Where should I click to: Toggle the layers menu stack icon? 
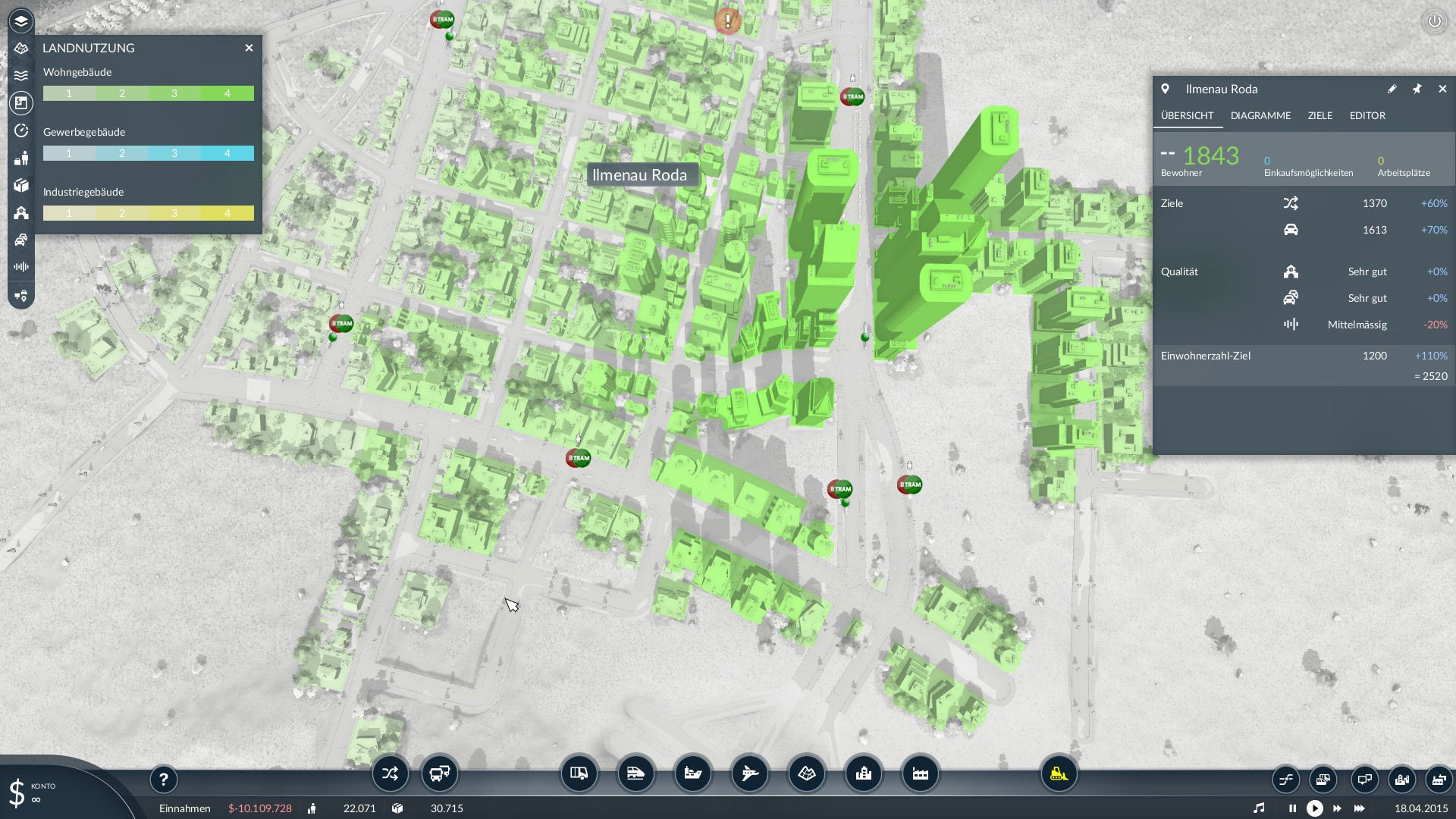pyautogui.click(x=21, y=20)
